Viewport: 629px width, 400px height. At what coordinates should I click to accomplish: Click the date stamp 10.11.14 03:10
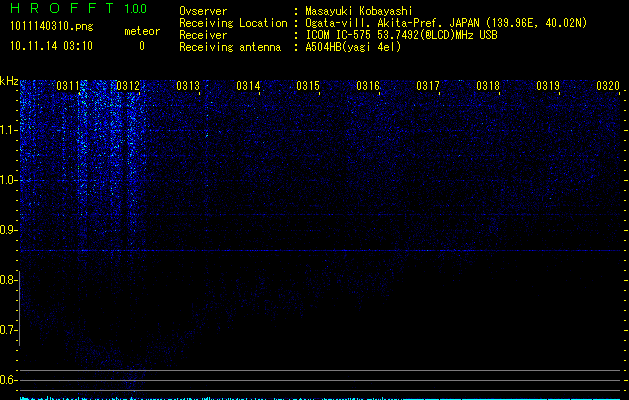(51, 46)
